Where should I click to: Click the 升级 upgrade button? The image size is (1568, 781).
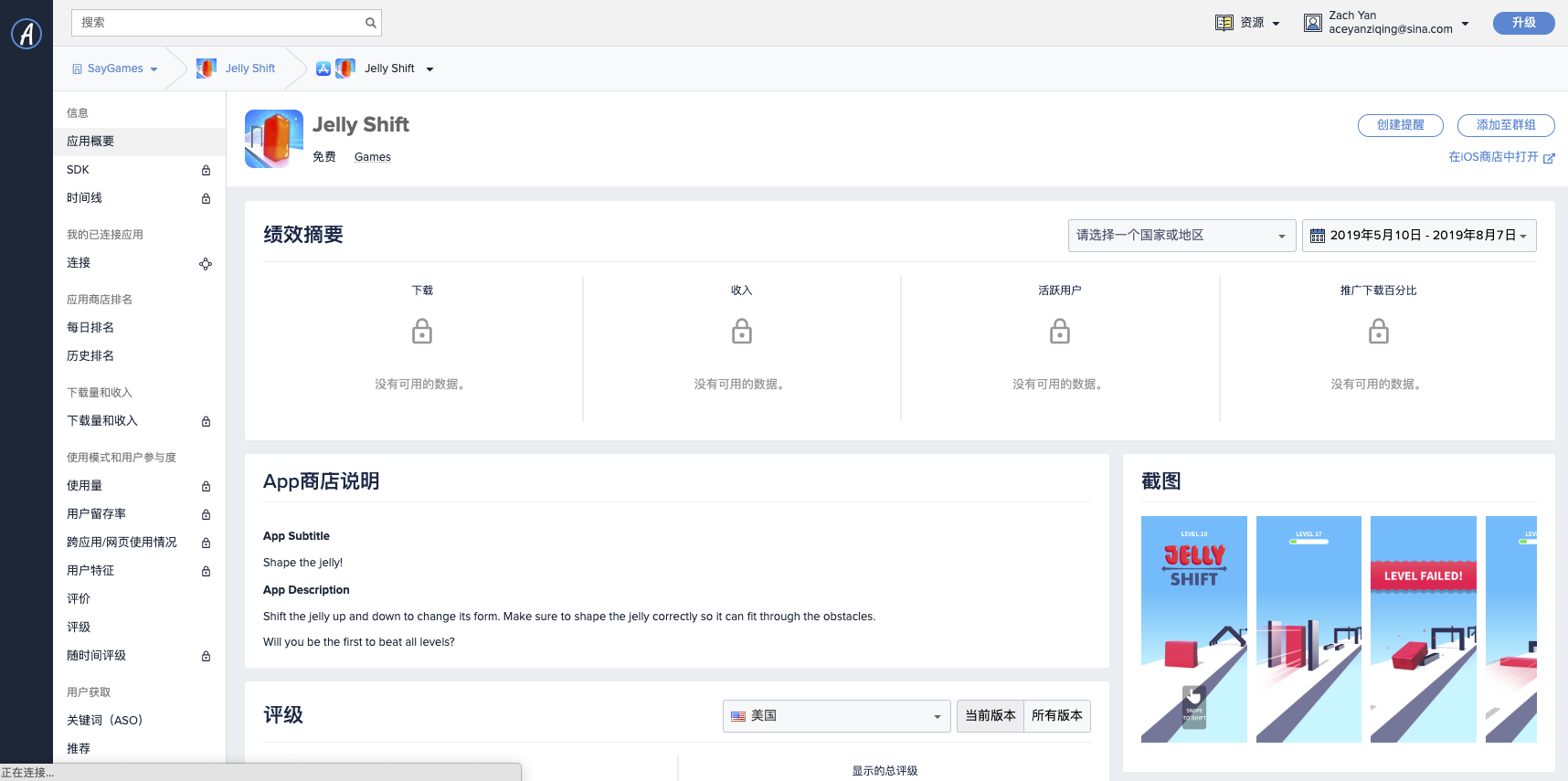click(1523, 23)
